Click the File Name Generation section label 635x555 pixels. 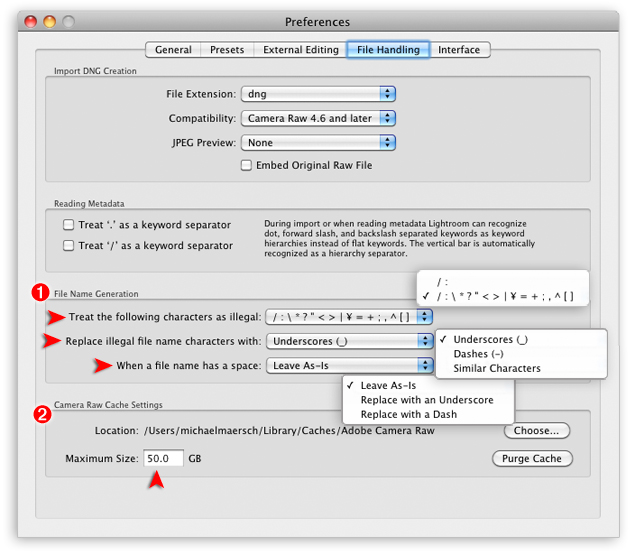coord(96,294)
